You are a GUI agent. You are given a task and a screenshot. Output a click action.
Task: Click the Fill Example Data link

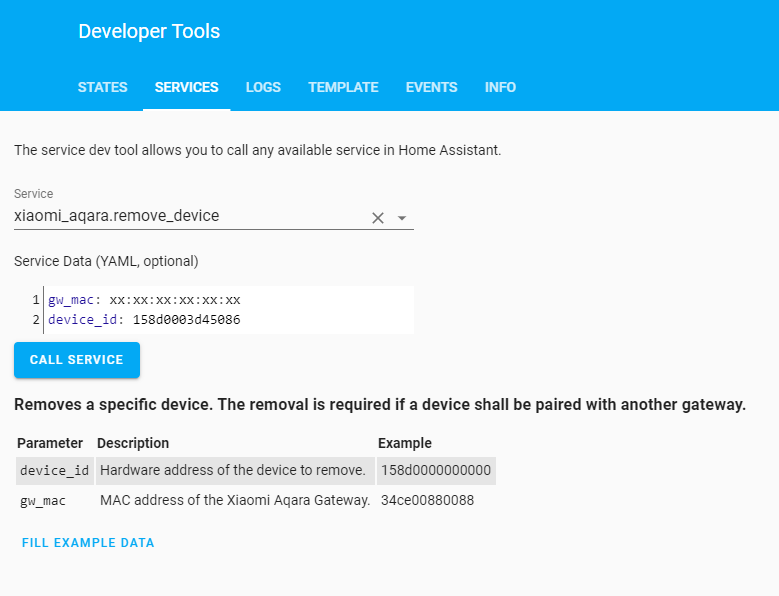88,543
